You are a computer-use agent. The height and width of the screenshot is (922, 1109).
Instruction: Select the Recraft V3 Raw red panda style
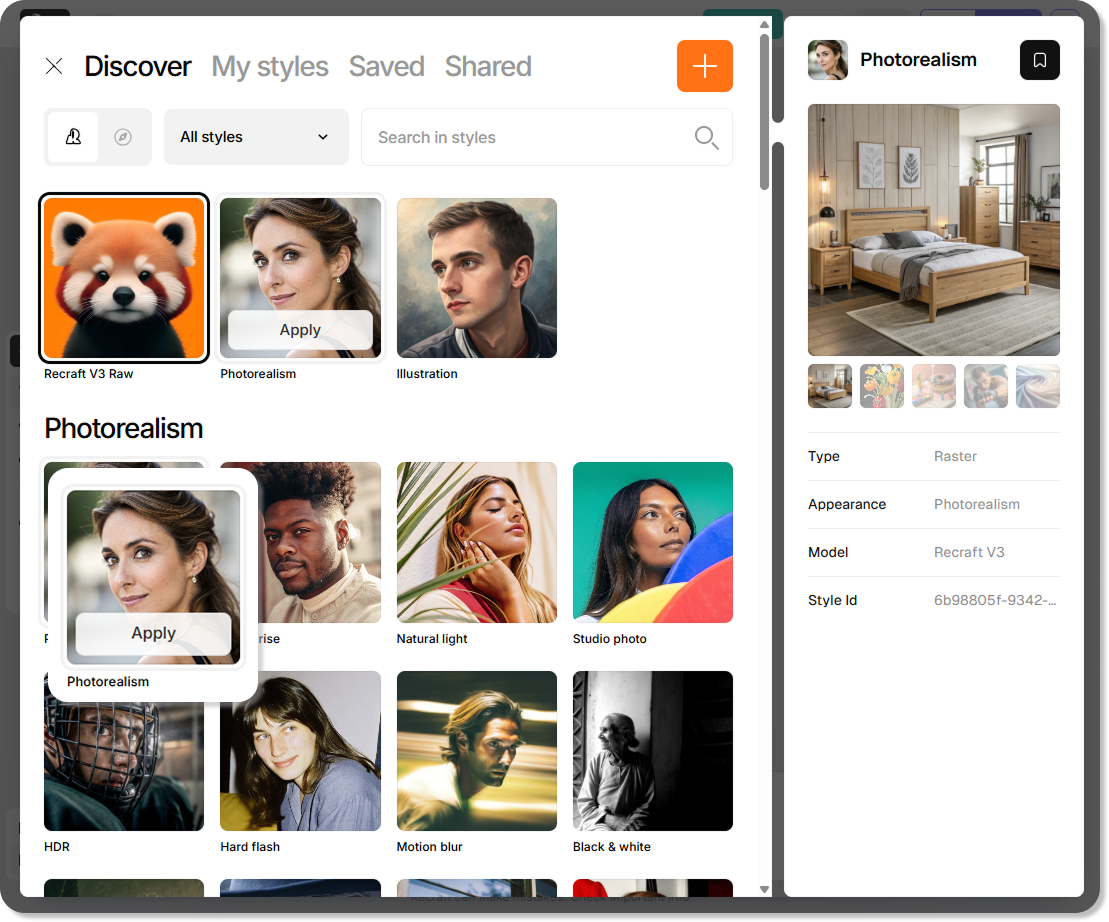(x=124, y=278)
